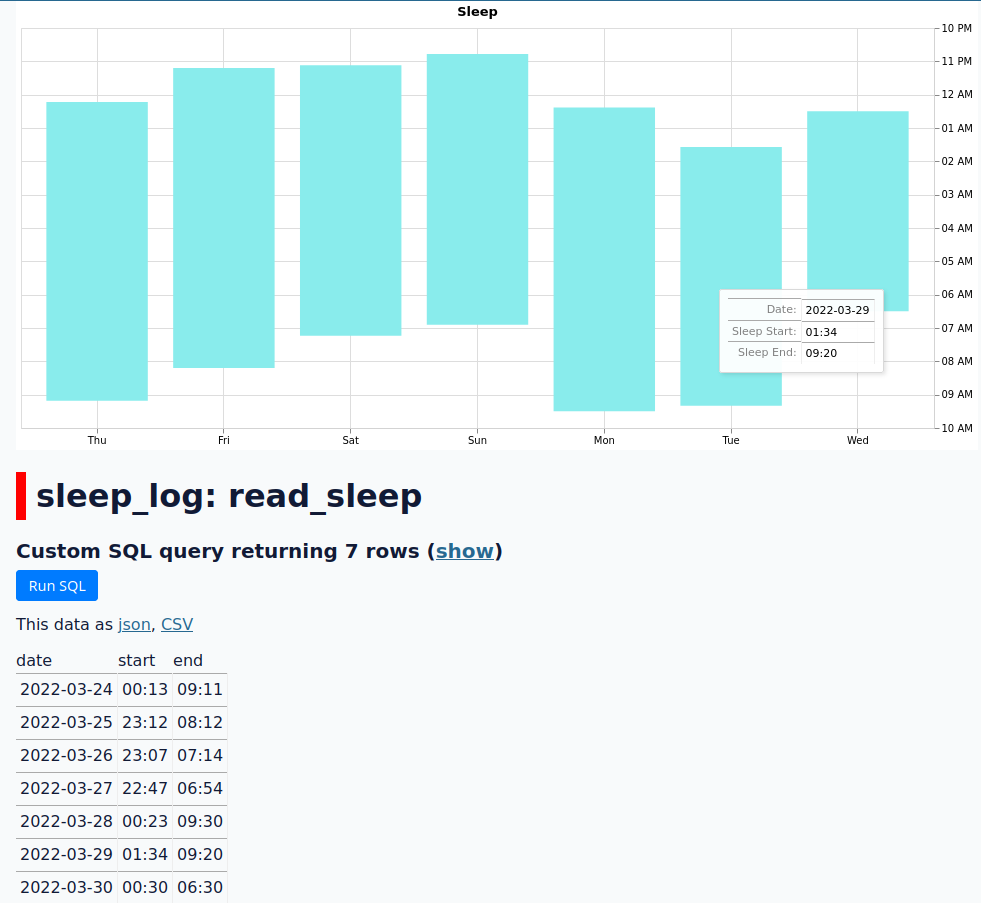This screenshot has height=903, width=981.
Task: Click the 23:12 start time for 2022-03-25
Action: (145, 722)
